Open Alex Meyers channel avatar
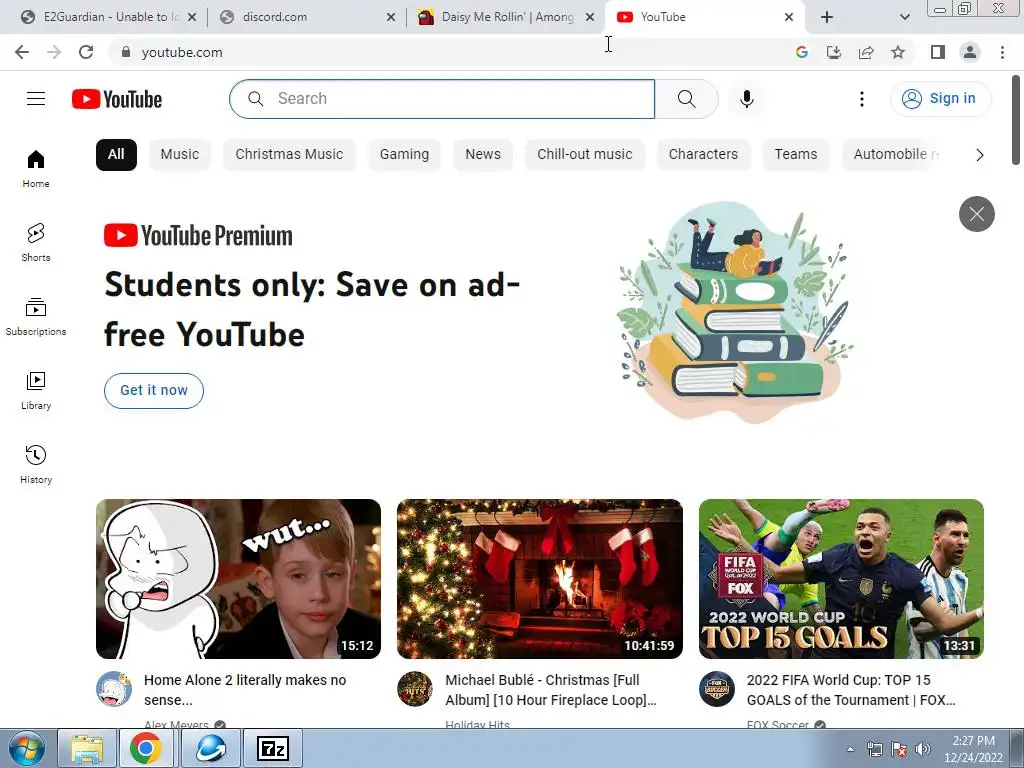1024x768 pixels. coord(114,689)
